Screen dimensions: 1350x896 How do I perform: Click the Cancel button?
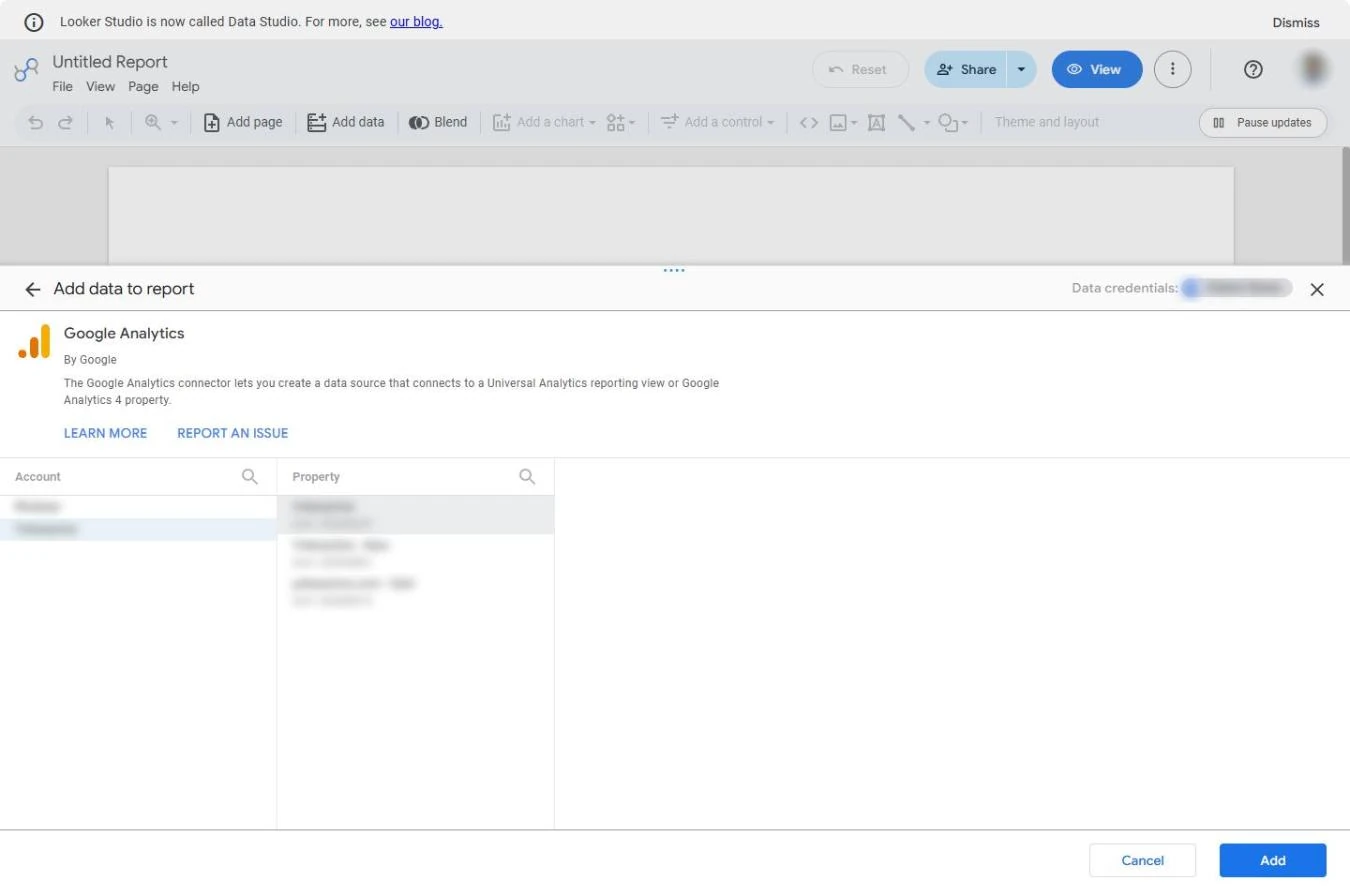click(1142, 860)
